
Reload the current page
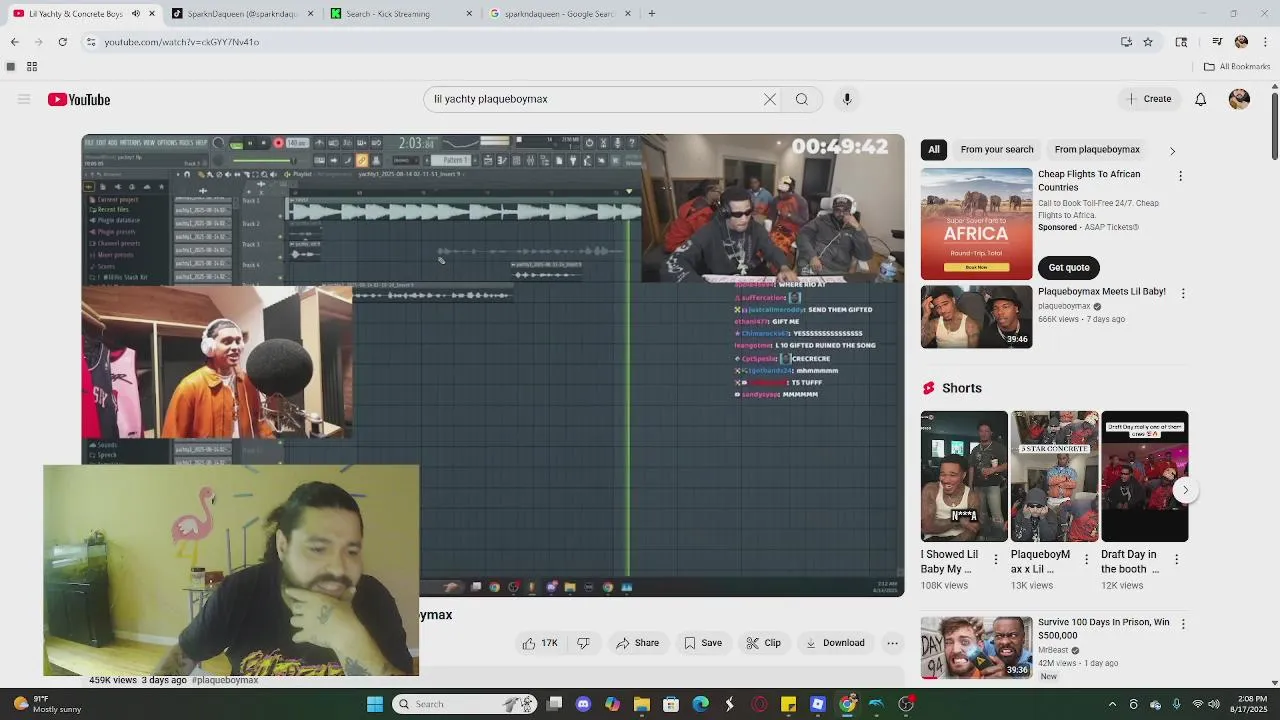click(62, 42)
